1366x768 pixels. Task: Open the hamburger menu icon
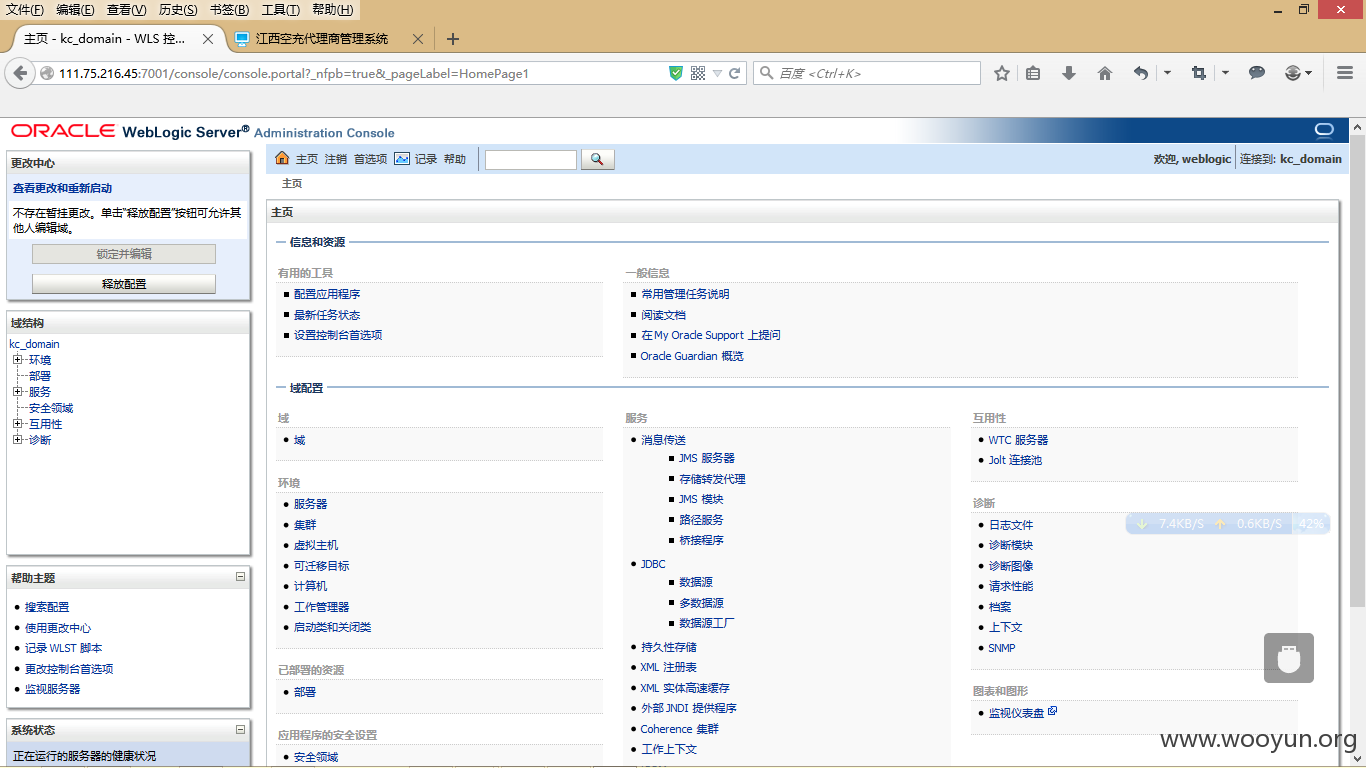(x=1345, y=73)
